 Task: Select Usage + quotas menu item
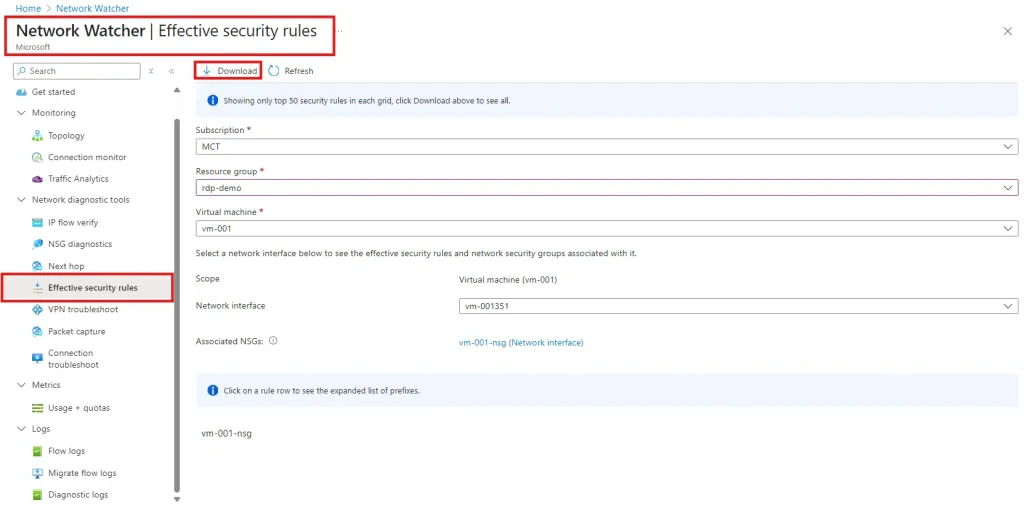tap(78, 408)
